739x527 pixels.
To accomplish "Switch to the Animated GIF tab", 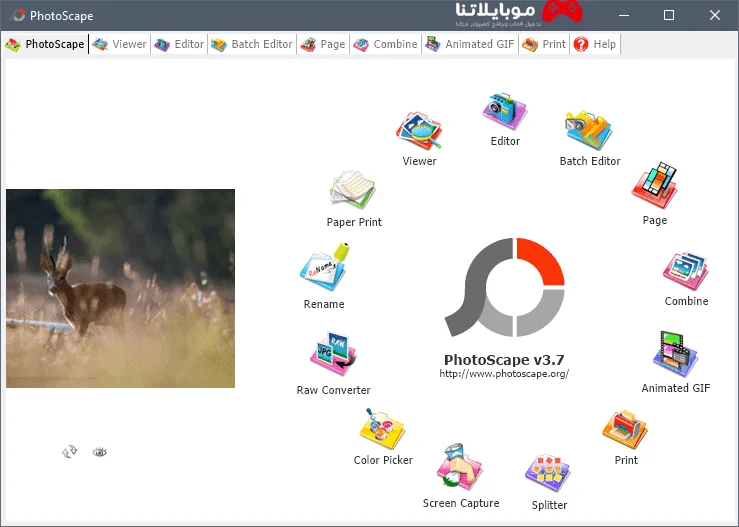I will tap(470, 44).
